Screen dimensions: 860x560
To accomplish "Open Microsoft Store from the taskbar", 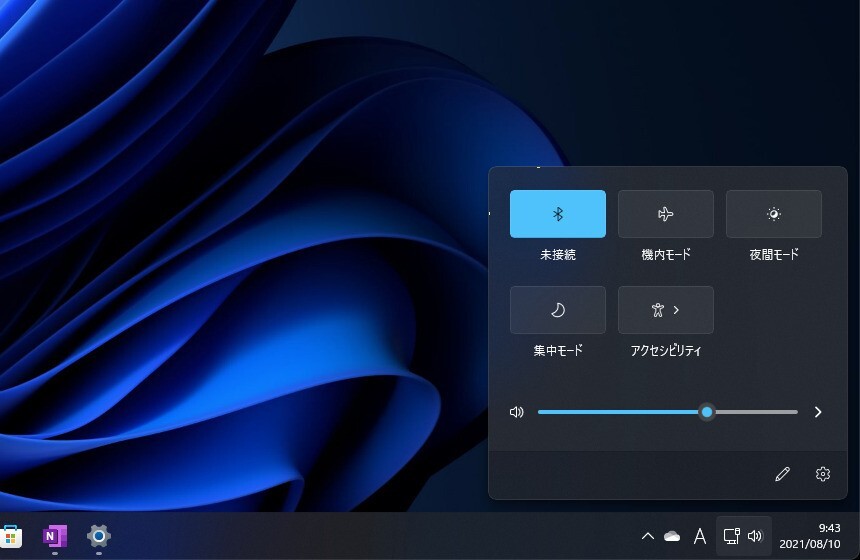I will (x=11, y=536).
